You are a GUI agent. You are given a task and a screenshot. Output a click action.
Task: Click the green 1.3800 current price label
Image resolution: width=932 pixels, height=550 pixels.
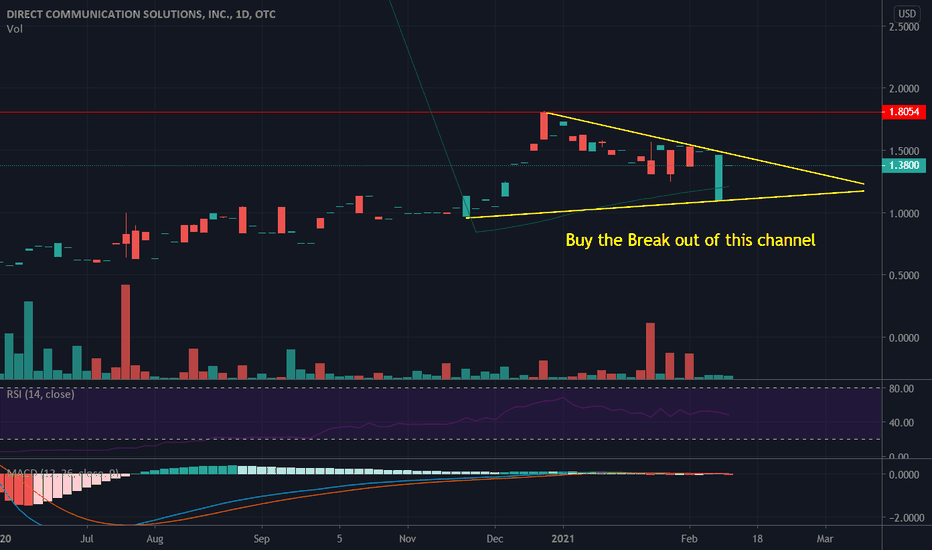[x=904, y=165]
